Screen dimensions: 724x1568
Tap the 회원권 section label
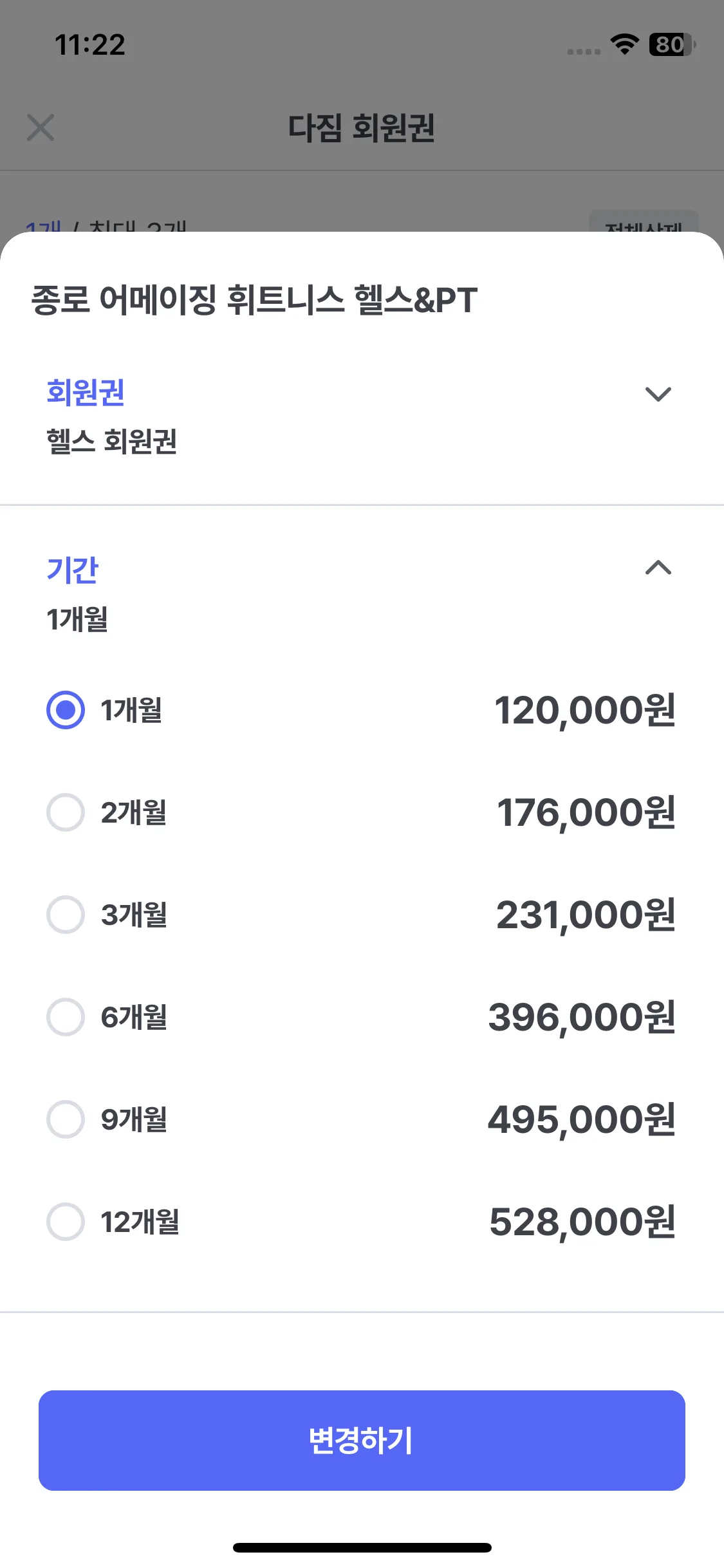coord(86,392)
